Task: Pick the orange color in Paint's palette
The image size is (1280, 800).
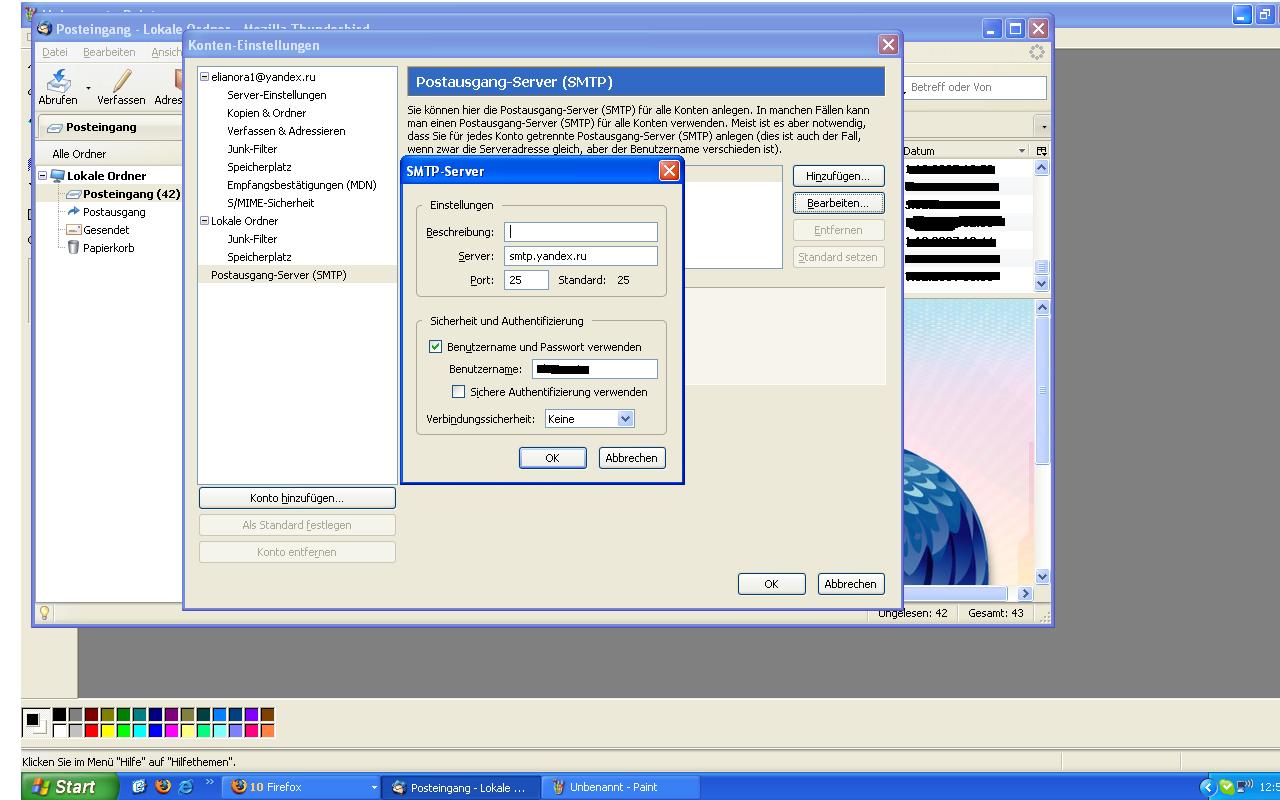Action: coord(268,731)
